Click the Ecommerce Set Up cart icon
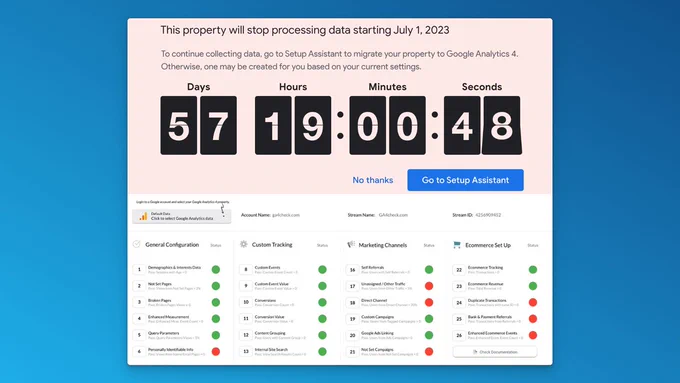Viewport: 680px width, 383px height. 457,245
